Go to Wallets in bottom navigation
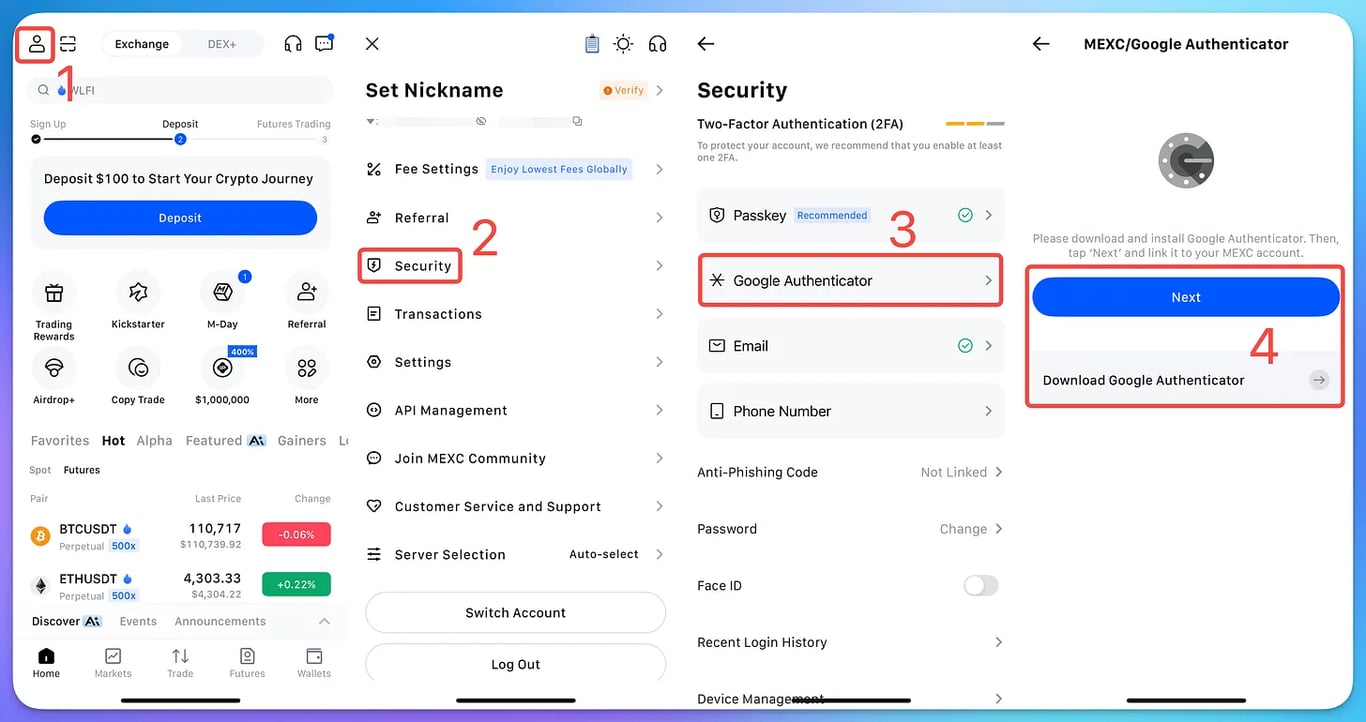1366x722 pixels. tap(314, 663)
